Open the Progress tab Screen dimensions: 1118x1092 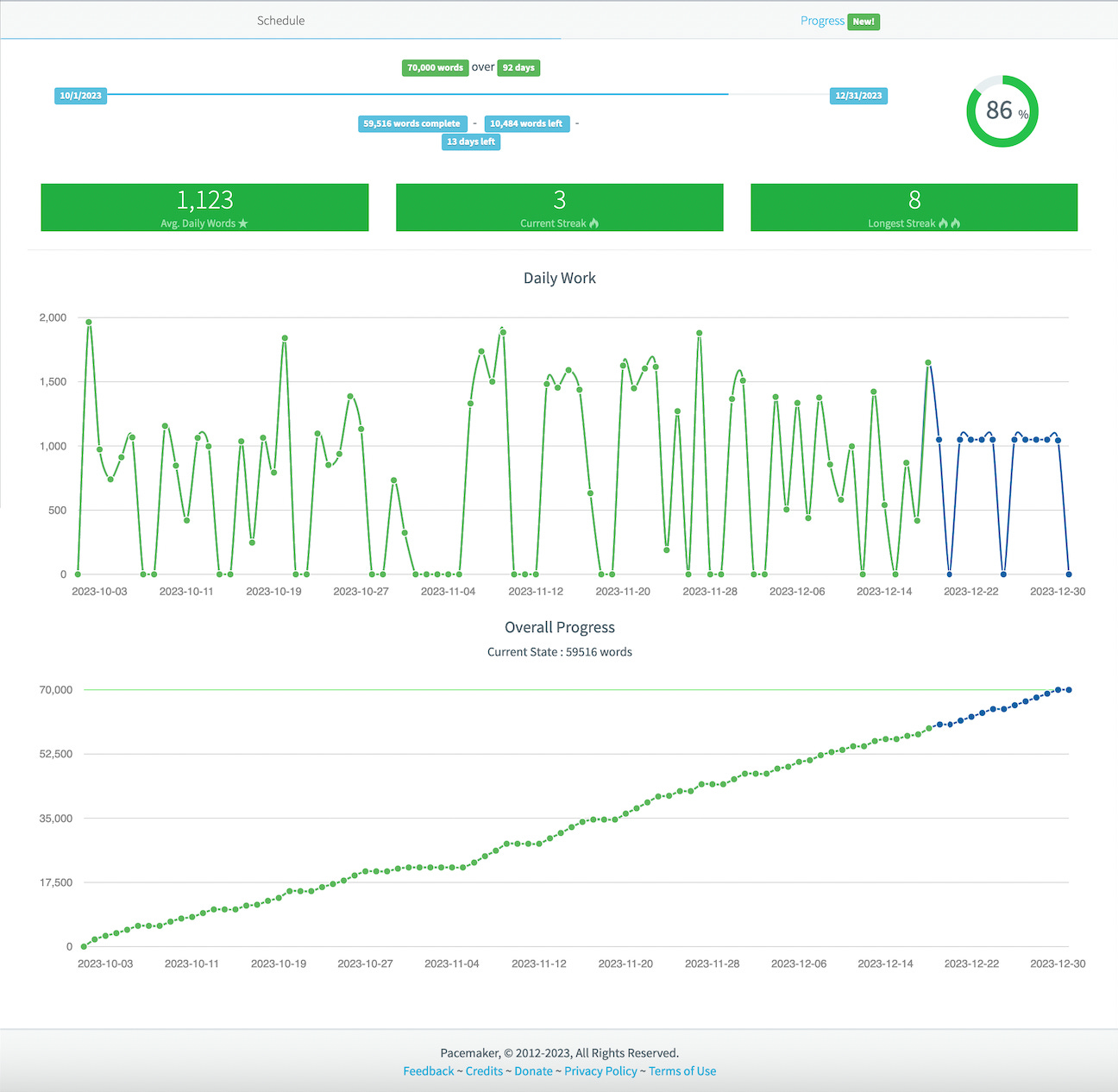tap(821, 20)
